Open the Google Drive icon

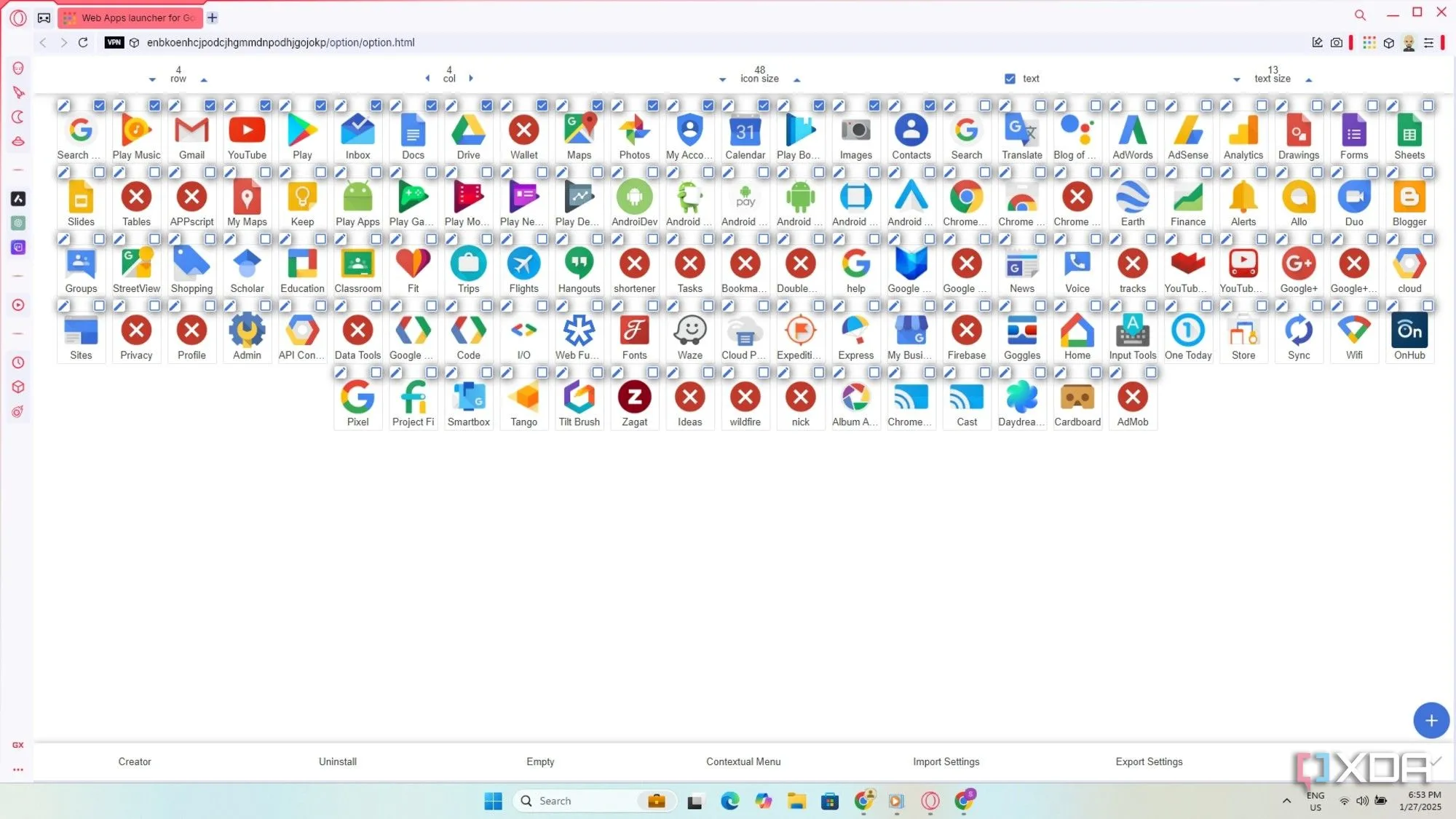coord(468,131)
